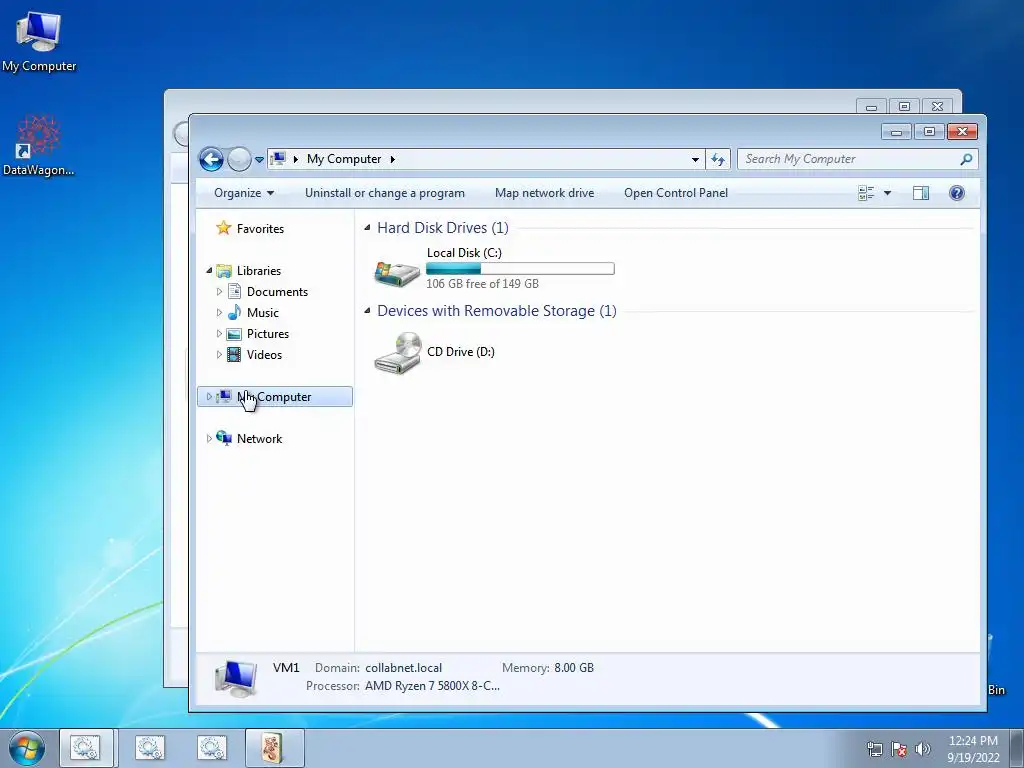
Task: Open address bar history dropdown
Action: pyautogui.click(x=695, y=159)
